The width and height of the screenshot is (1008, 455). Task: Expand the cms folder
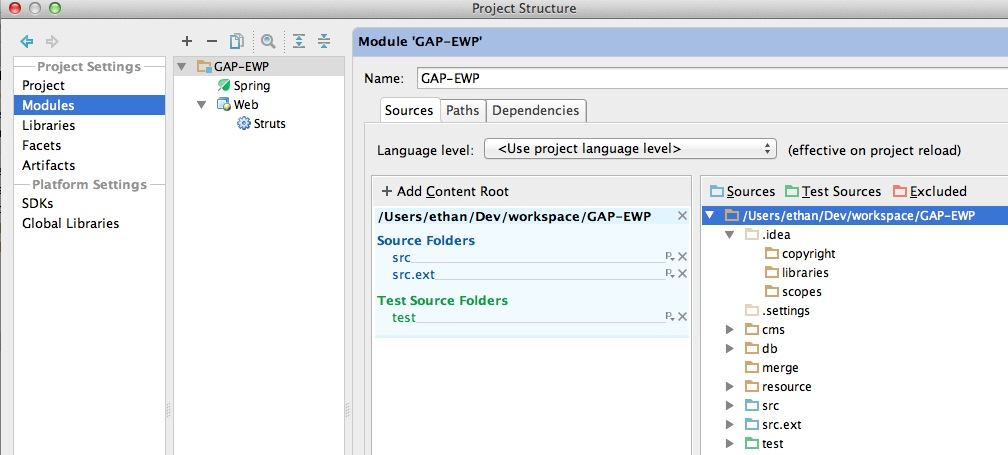[730, 330]
